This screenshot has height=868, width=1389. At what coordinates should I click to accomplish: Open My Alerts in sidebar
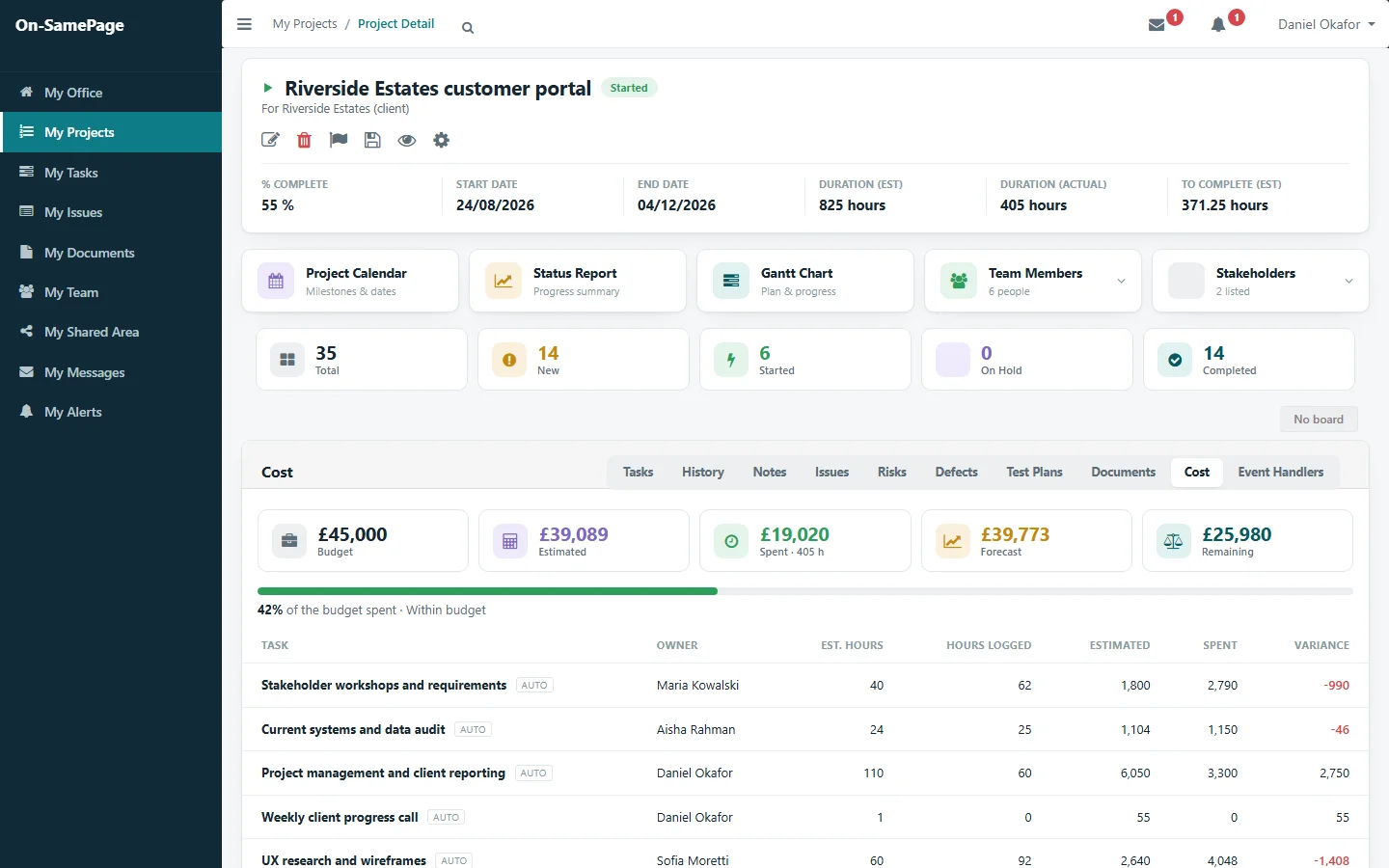111,412
